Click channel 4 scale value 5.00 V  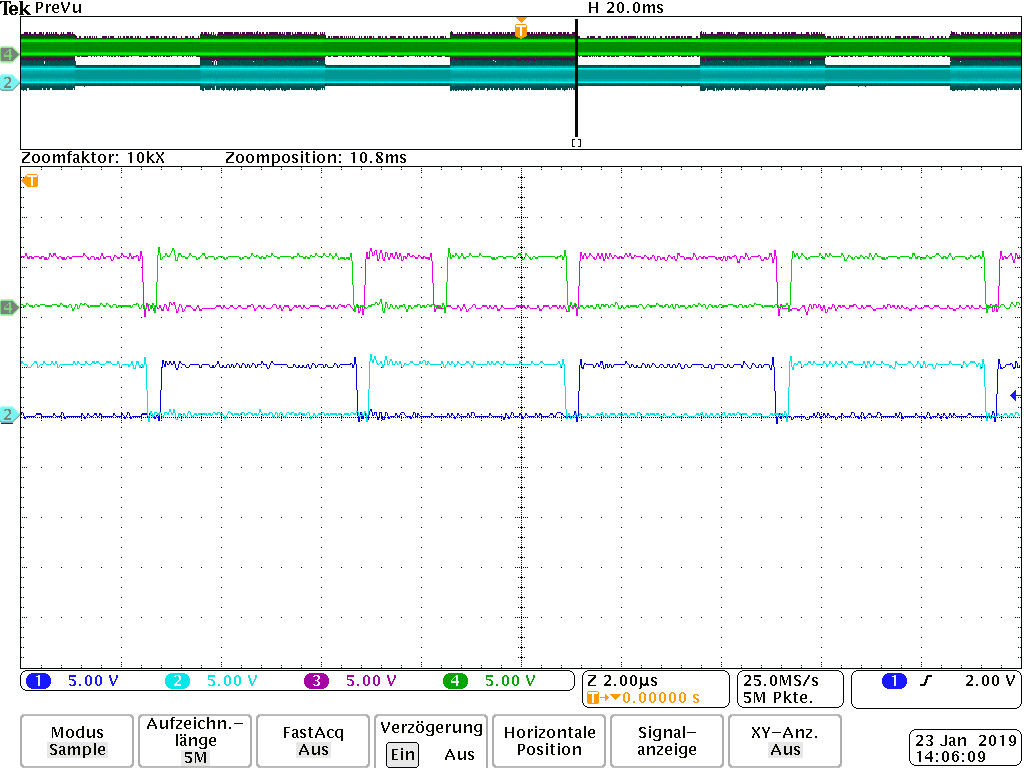click(x=510, y=681)
